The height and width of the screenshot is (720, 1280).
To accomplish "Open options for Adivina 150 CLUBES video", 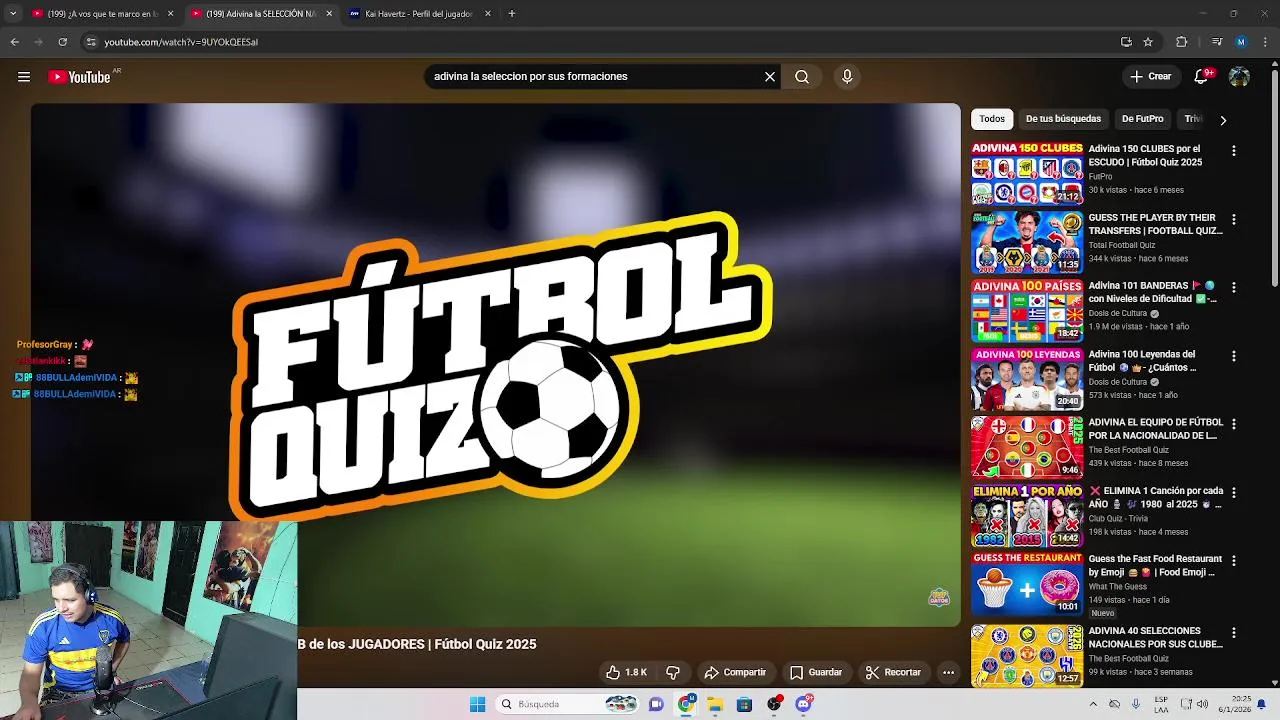I will pyautogui.click(x=1233, y=151).
